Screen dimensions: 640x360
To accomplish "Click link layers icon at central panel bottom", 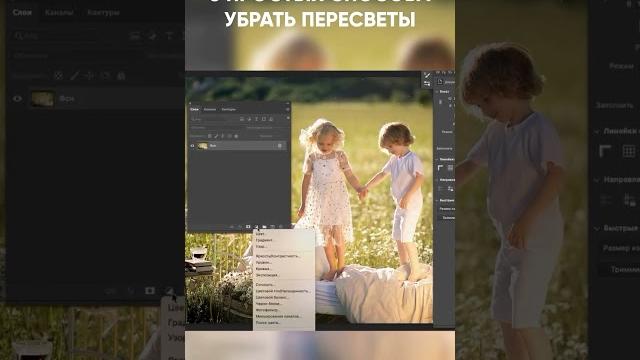I will (x=232, y=227).
